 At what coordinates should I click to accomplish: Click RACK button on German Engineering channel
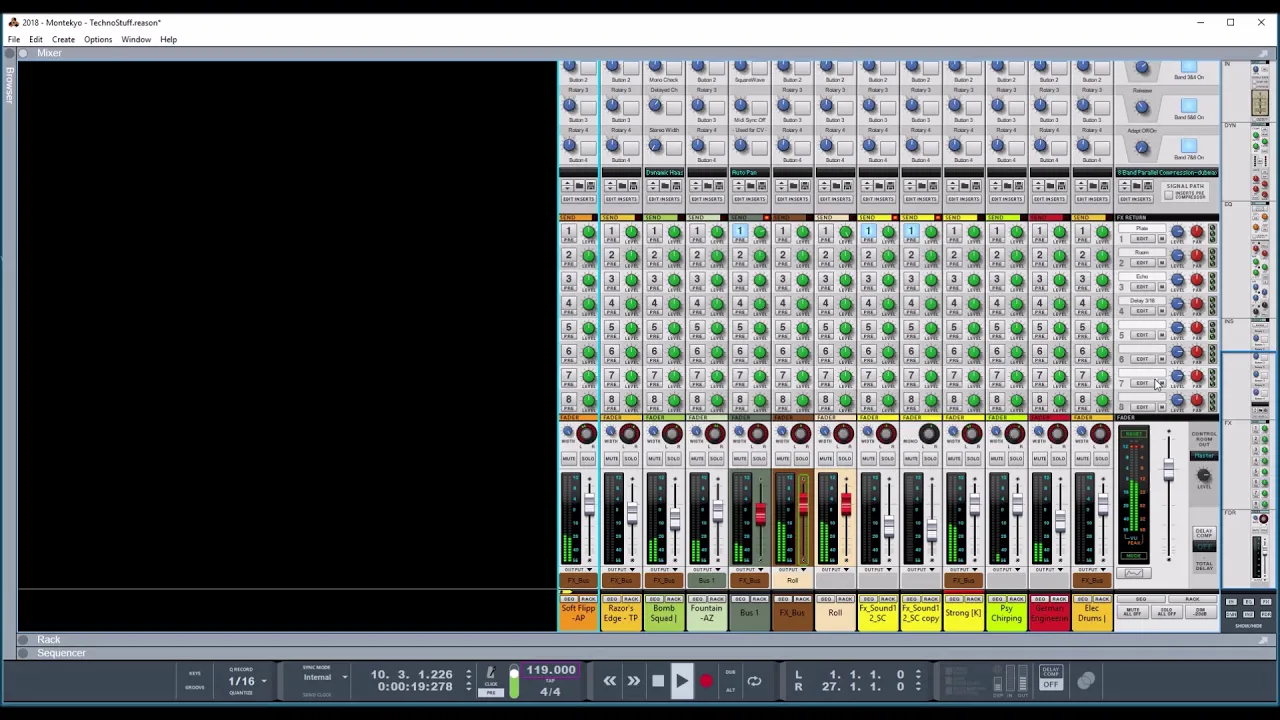[1057, 599]
